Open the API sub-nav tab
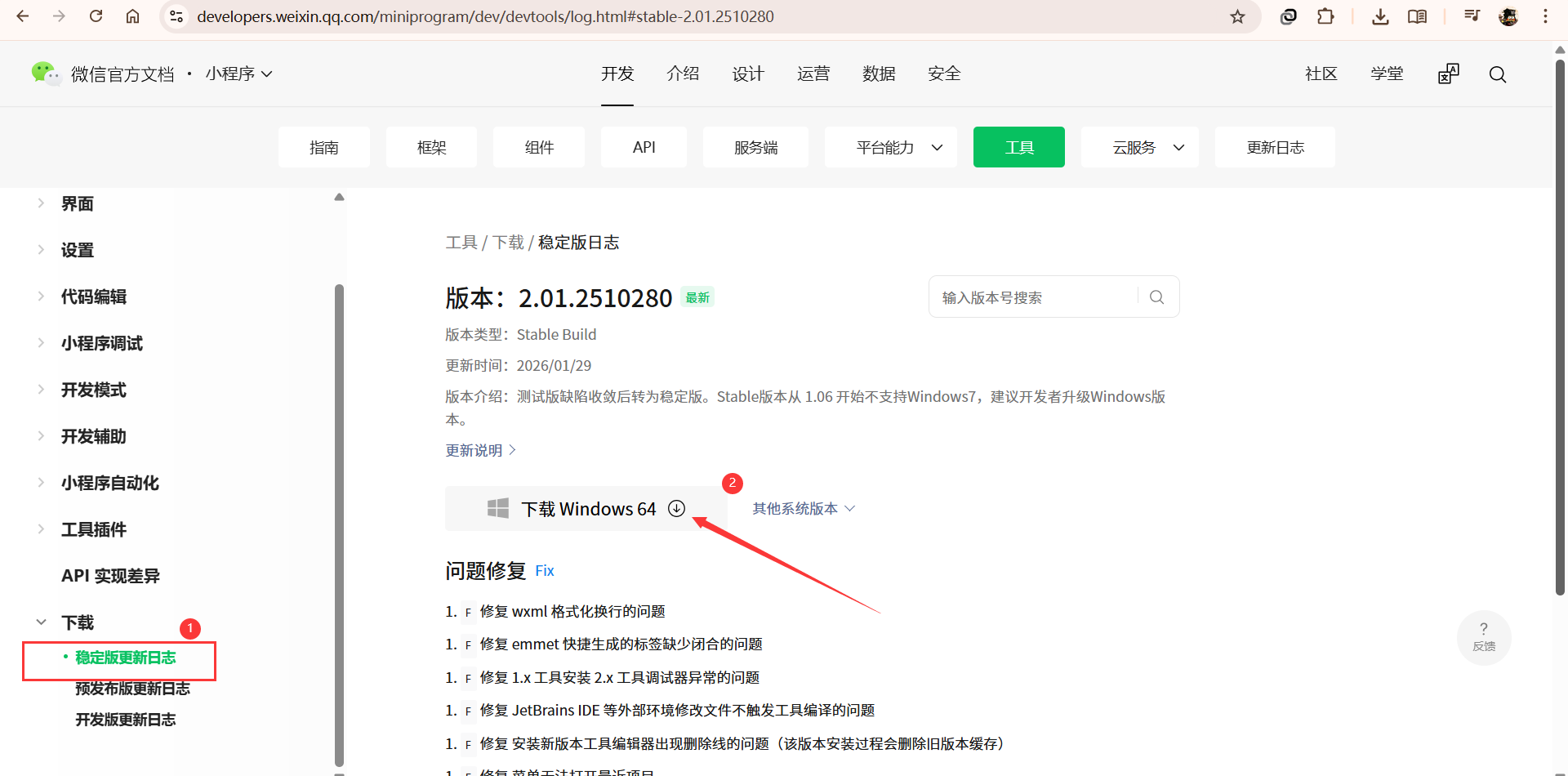Image resolution: width=1568 pixels, height=776 pixels. (x=644, y=147)
